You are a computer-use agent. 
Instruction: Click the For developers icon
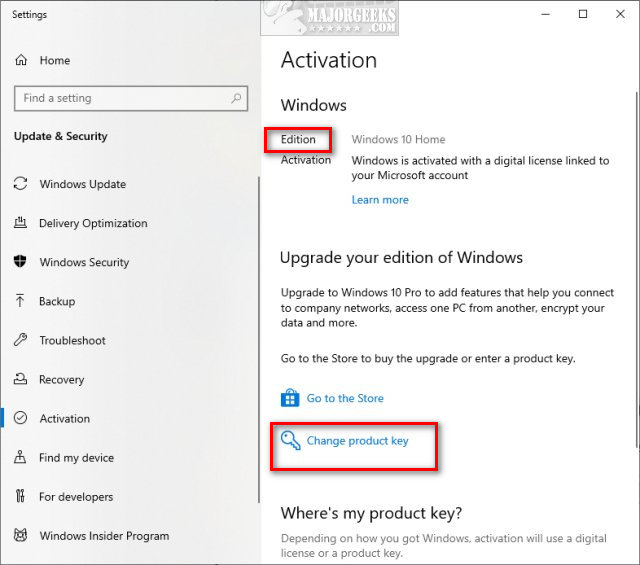point(20,497)
